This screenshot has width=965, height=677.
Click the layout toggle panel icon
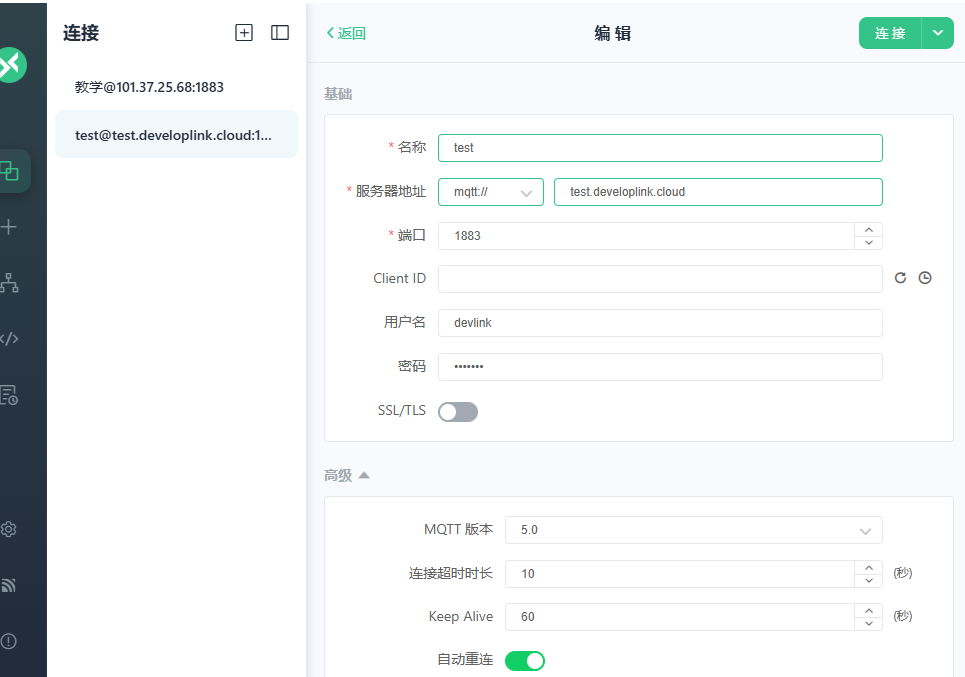coord(280,33)
